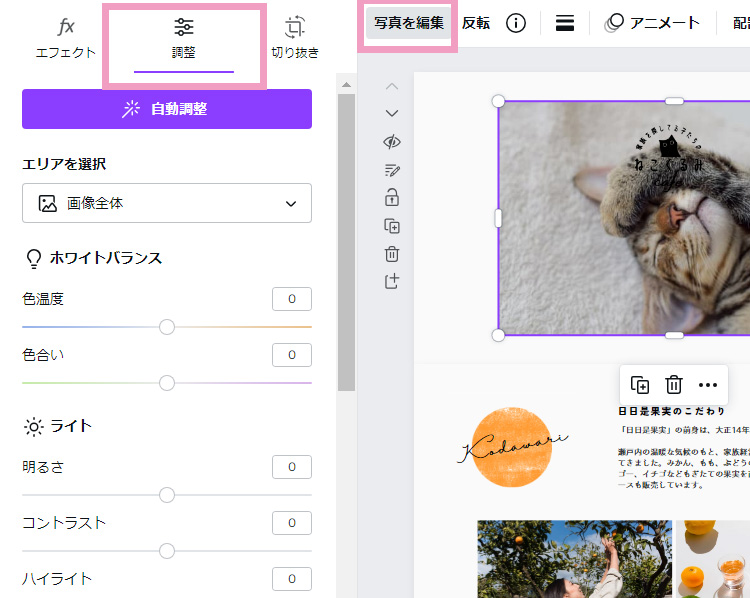This screenshot has width=750, height=598.
Task: Open the 切り抜き (Crop) tab
Action: (x=295, y=38)
